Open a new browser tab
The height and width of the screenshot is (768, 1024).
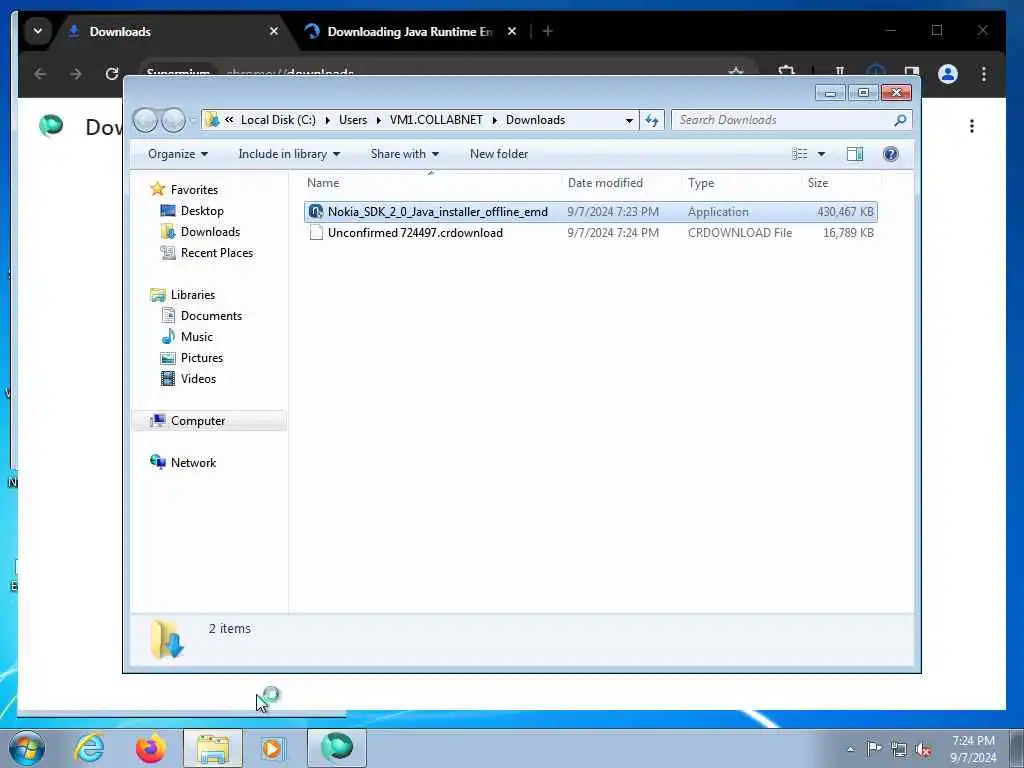point(547,31)
